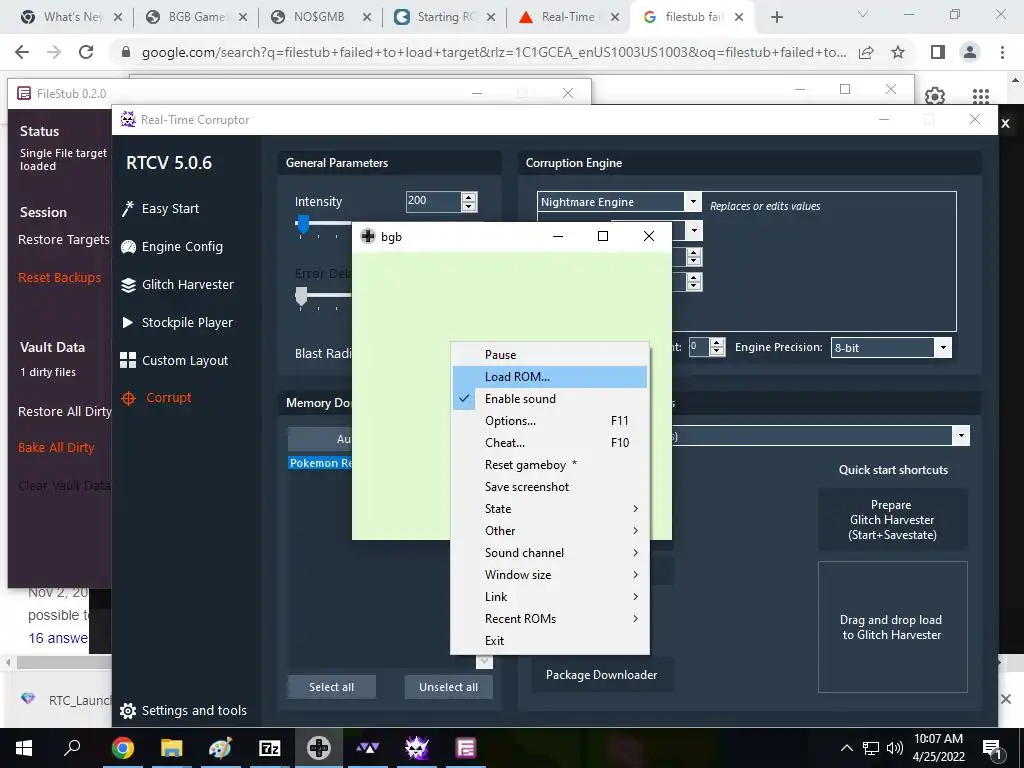
Task: Open Package Downloader button
Action: pos(601,675)
